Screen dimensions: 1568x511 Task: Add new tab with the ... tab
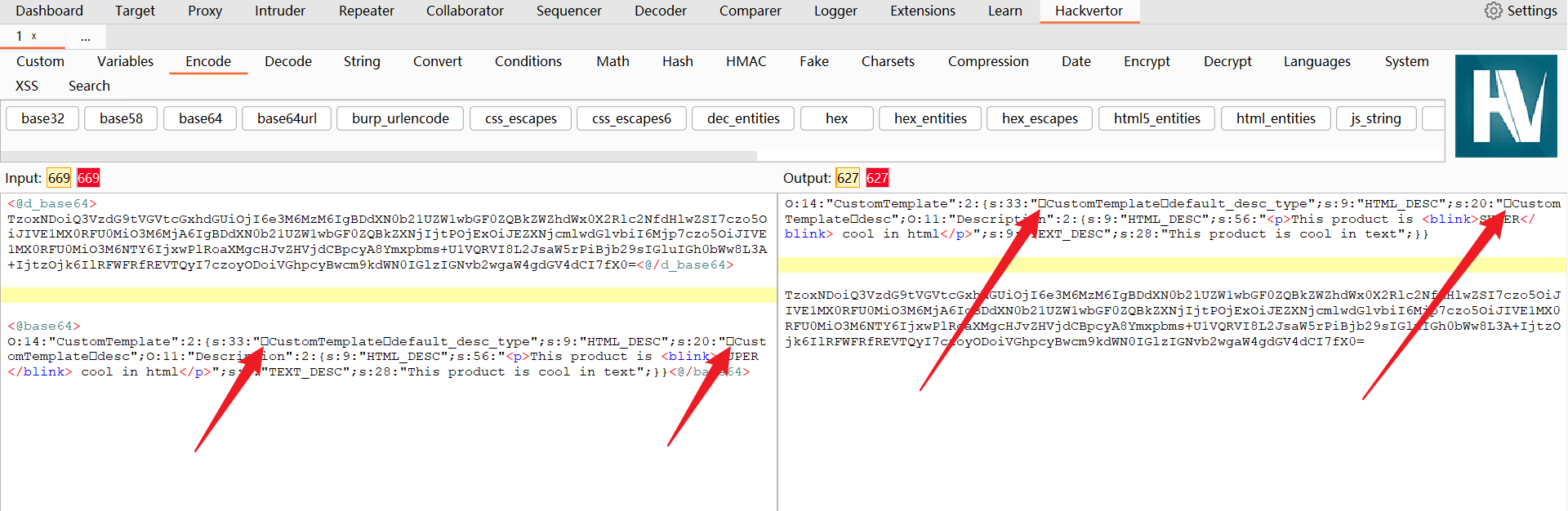(x=86, y=37)
